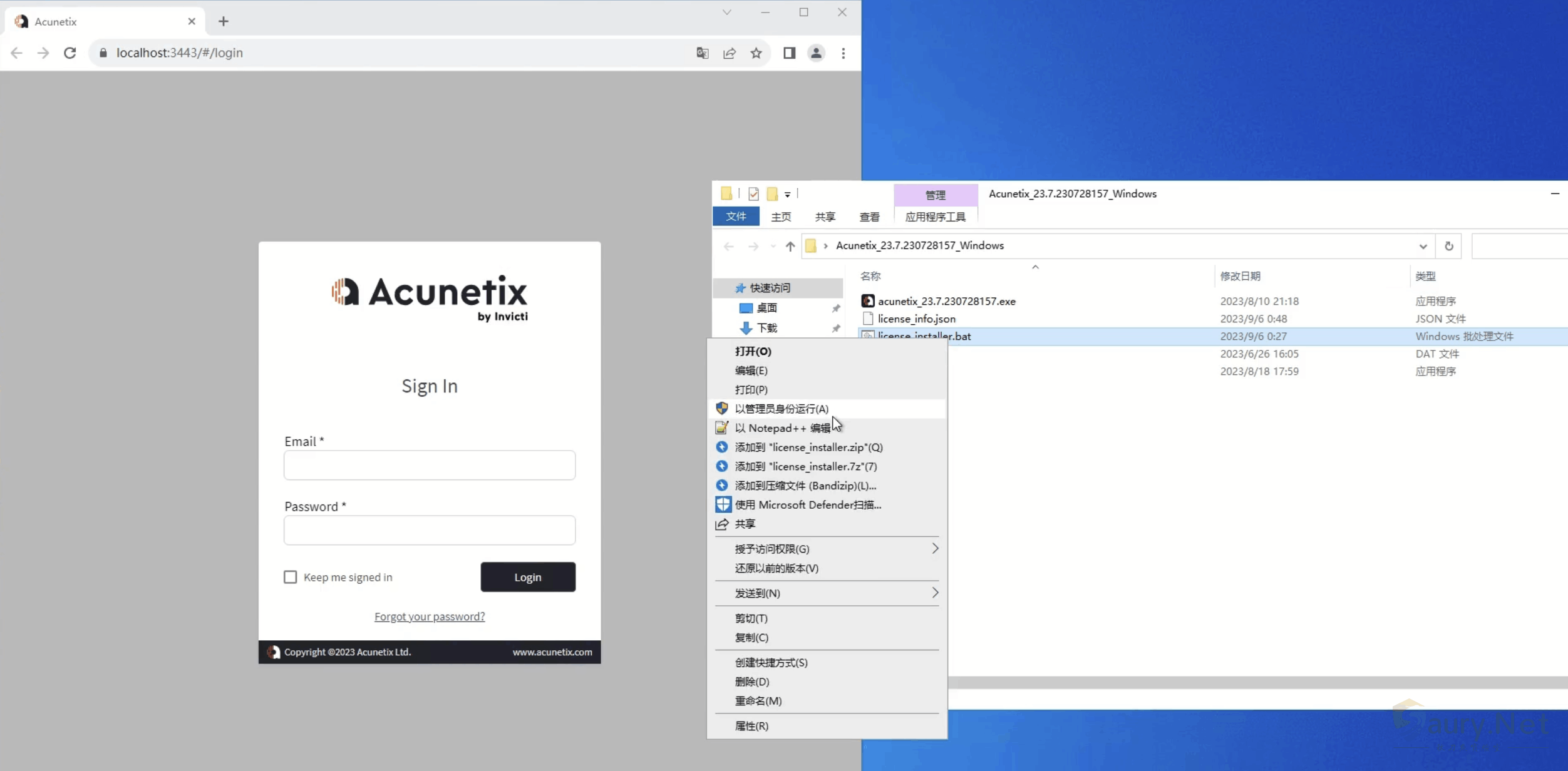Open the browser side panel icon
Image resolution: width=1568 pixels, height=771 pixels.
click(789, 53)
